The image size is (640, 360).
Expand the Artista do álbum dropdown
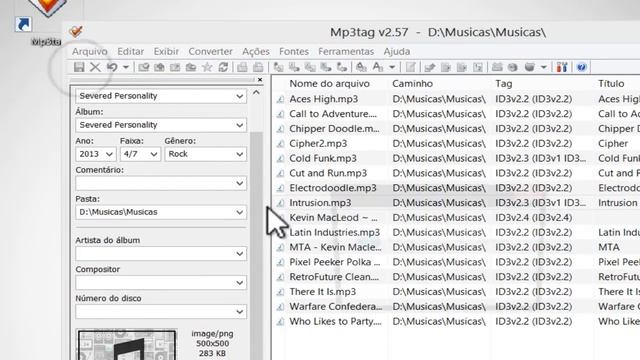tap(240, 254)
